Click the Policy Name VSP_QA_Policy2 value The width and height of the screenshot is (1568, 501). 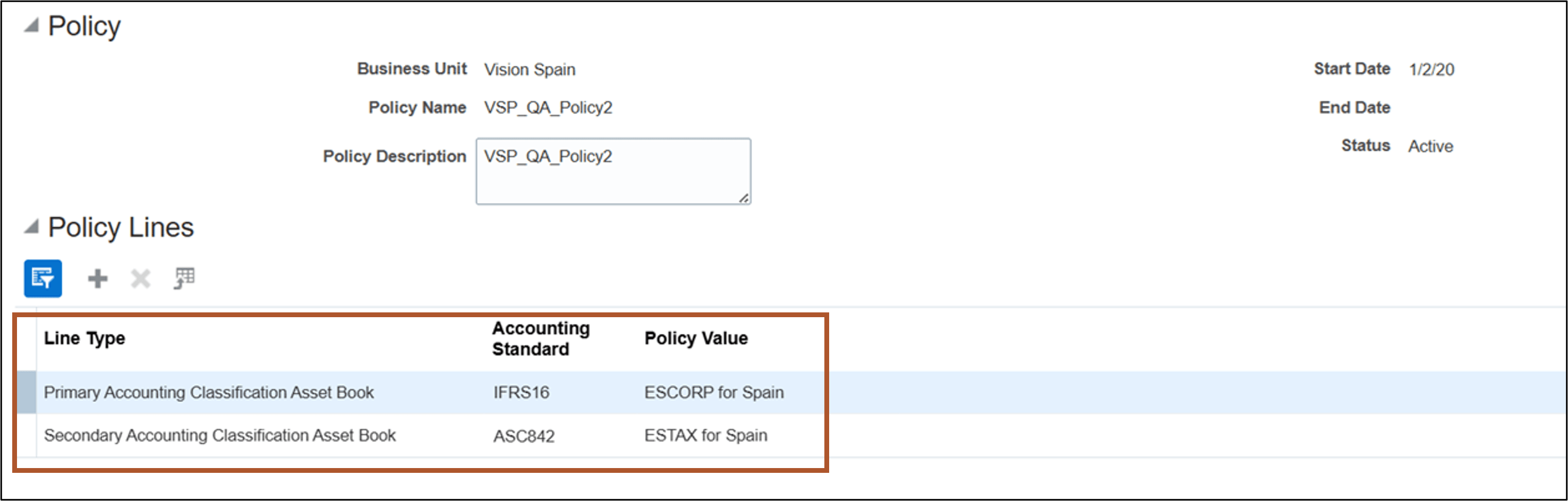pyautogui.click(x=550, y=108)
